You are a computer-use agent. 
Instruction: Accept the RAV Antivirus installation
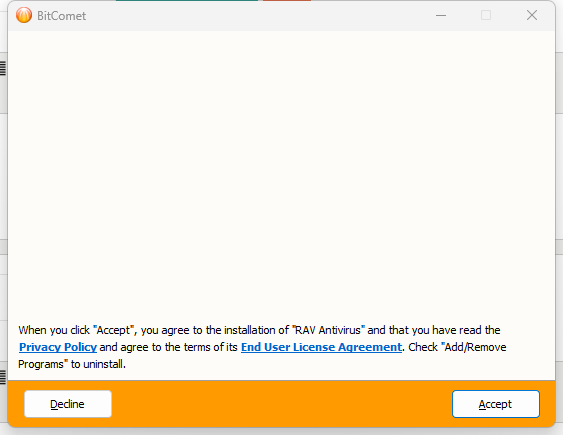click(x=495, y=404)
